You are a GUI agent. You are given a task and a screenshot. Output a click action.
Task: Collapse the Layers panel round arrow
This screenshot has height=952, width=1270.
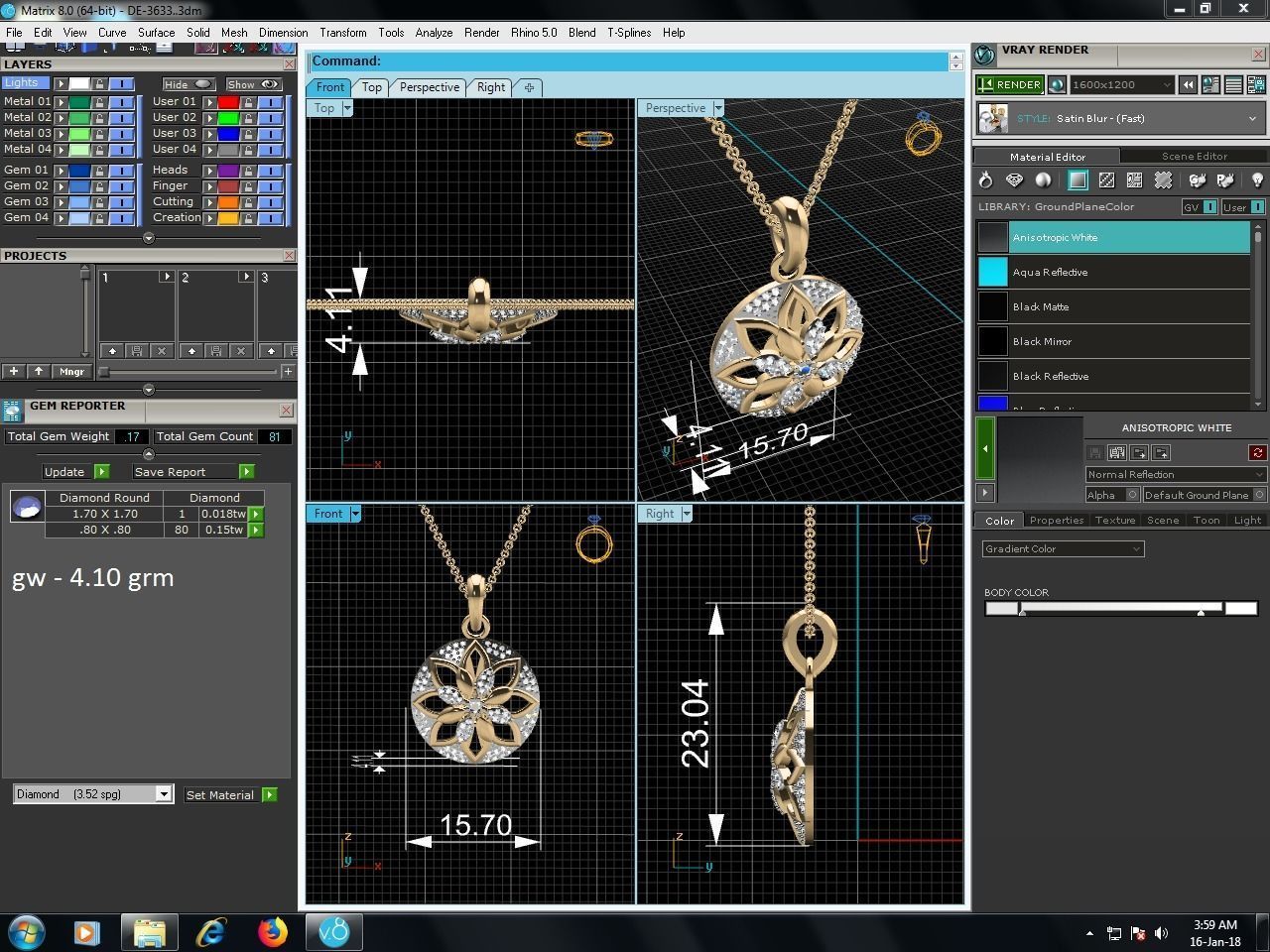149,238
